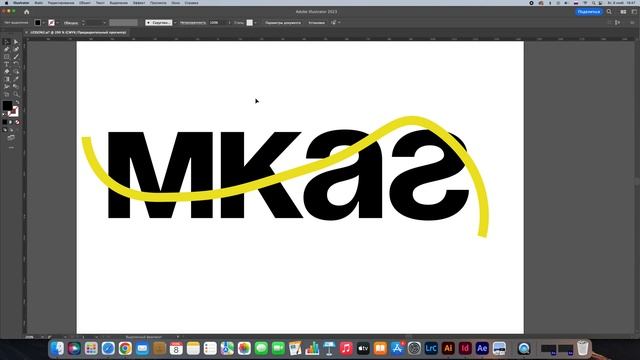640x360 pixels.
Task: Enable Draw Behind mode
Action: pyautogui.click(x=11, y=130)
